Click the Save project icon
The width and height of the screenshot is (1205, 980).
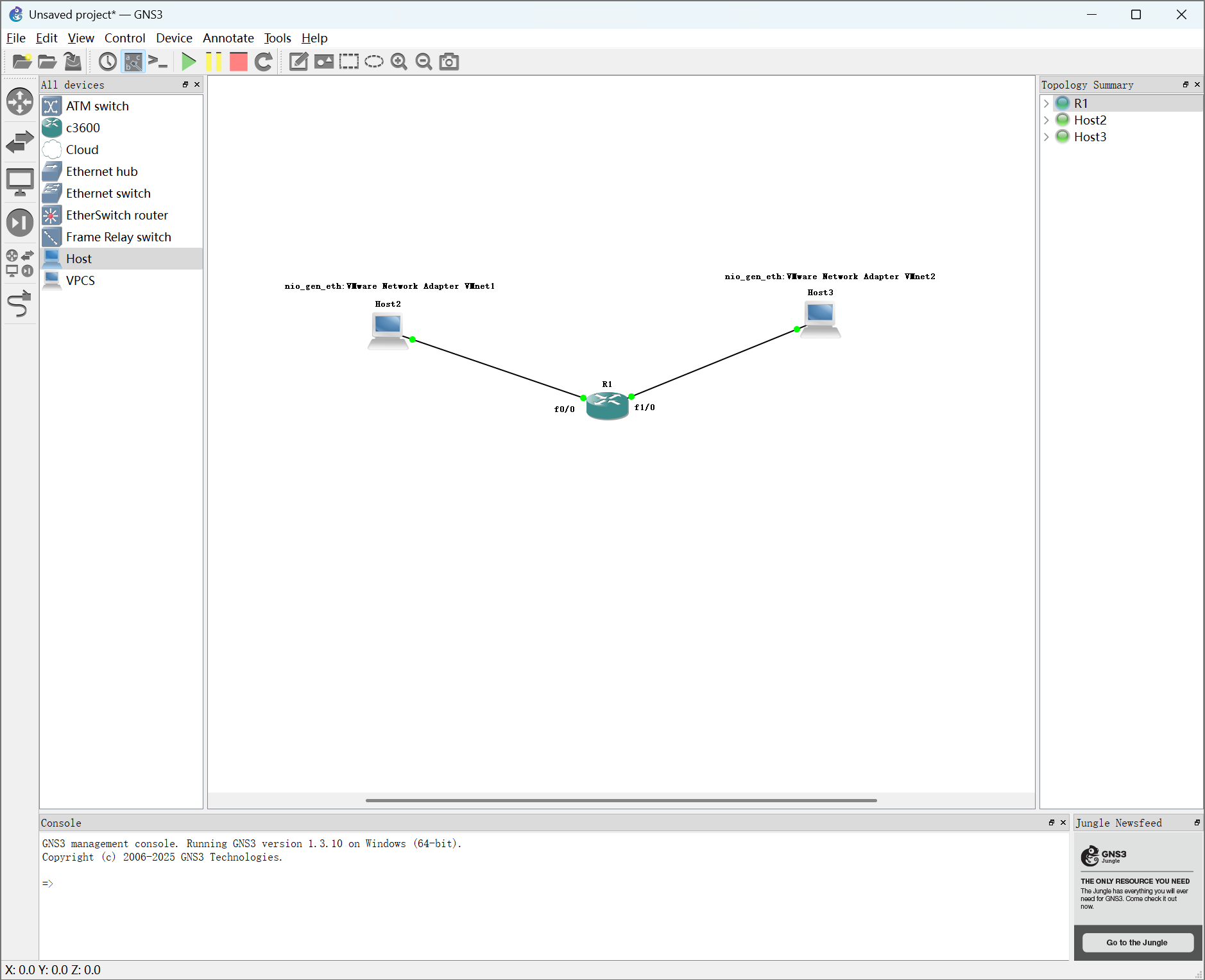(73, 62)
